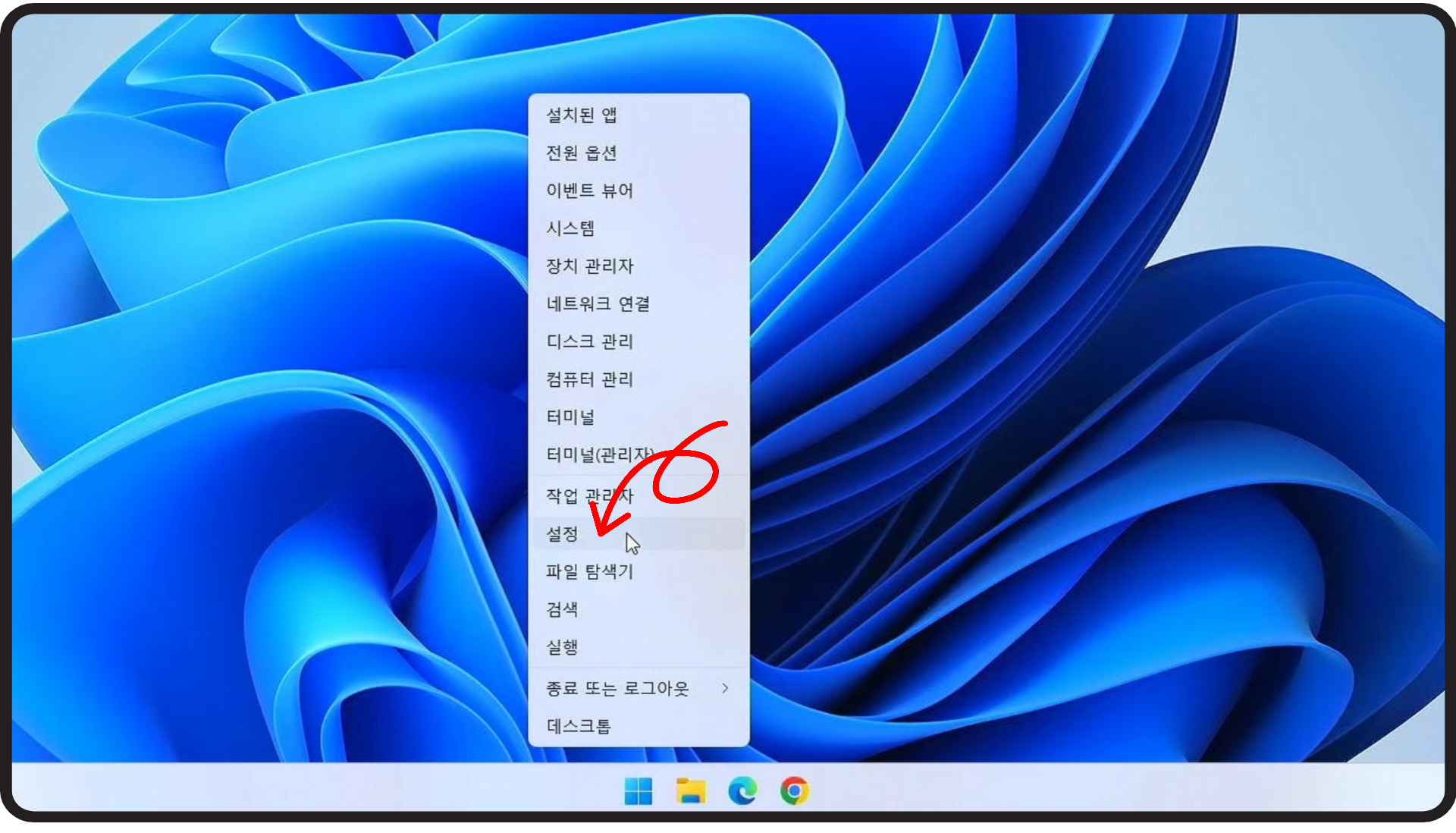Select 파일 탐색기 in the menu

[x=589, y=571]
